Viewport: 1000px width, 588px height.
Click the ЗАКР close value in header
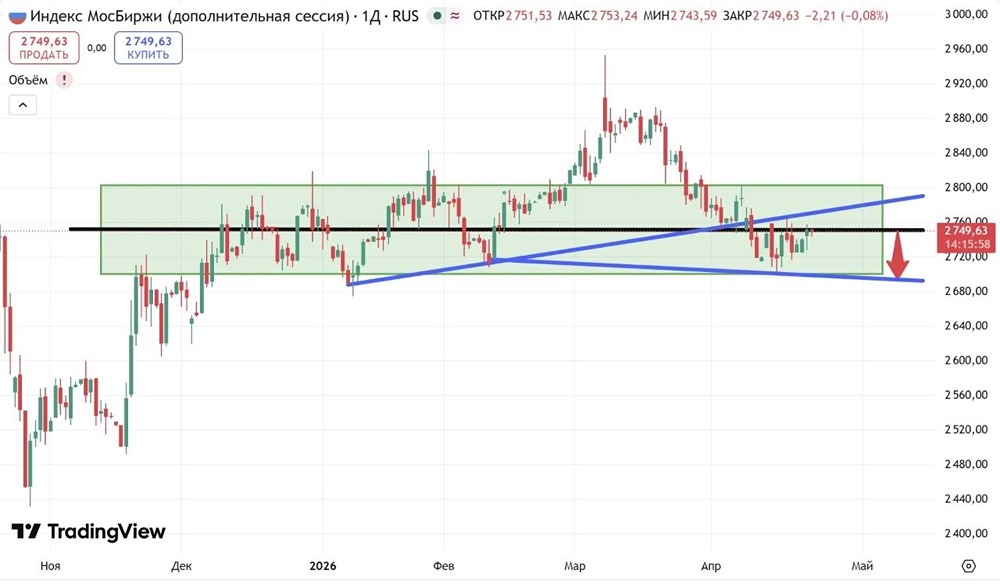click(776, 15)
